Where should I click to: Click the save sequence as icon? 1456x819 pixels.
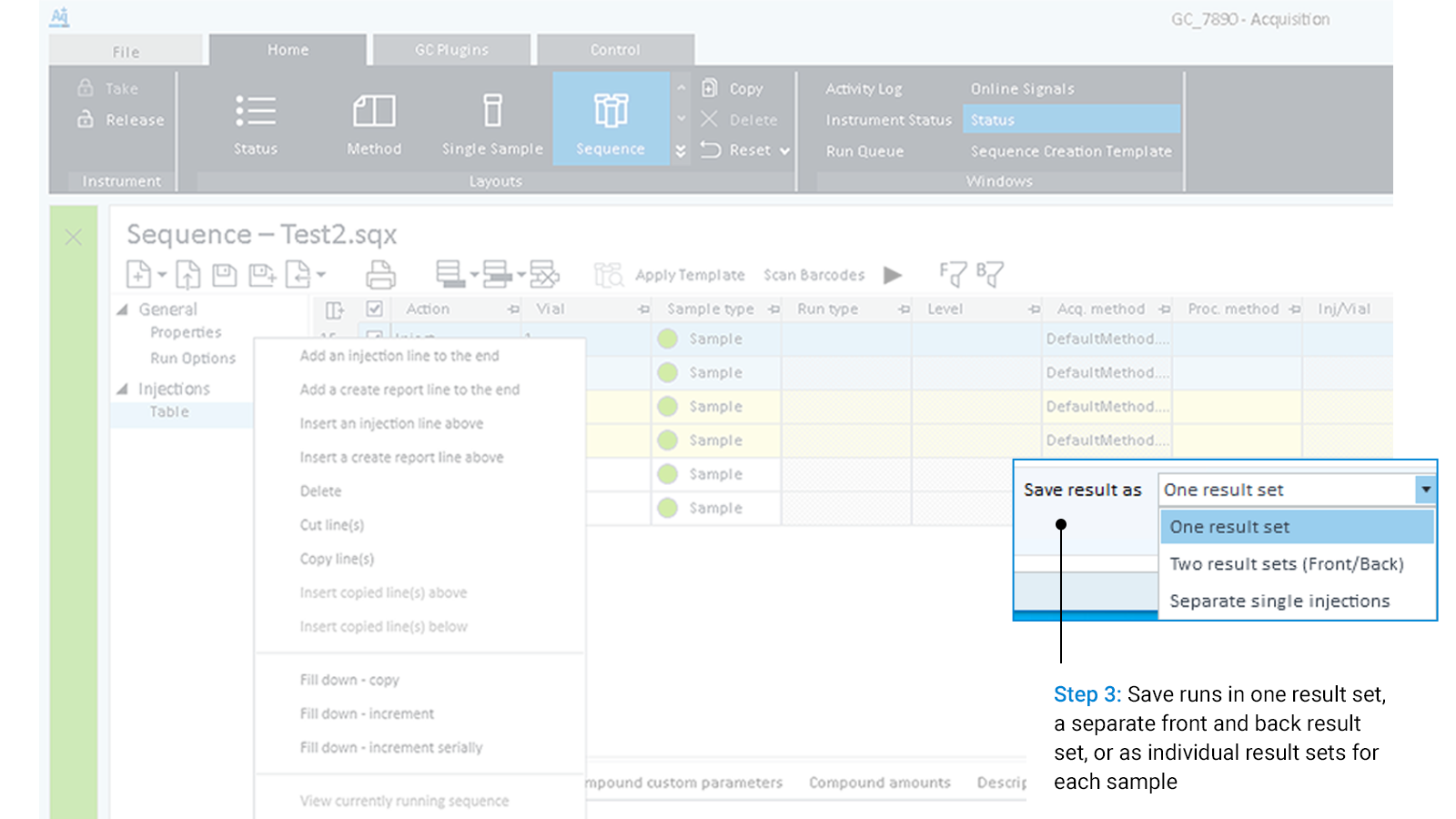click(x=262, y=274)
